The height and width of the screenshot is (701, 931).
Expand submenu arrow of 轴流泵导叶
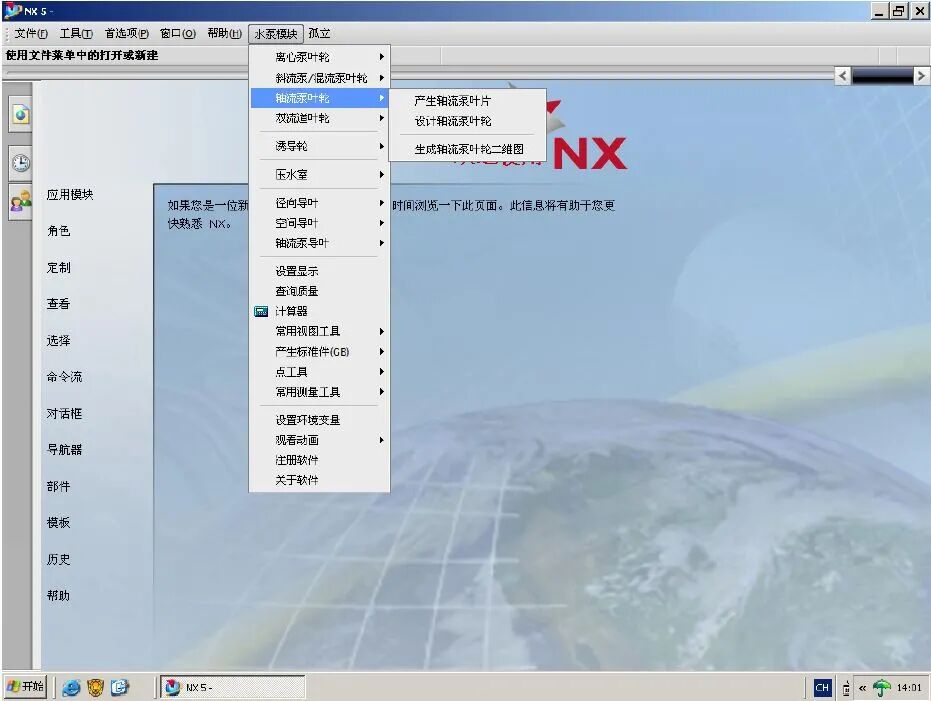pos(382,243)
